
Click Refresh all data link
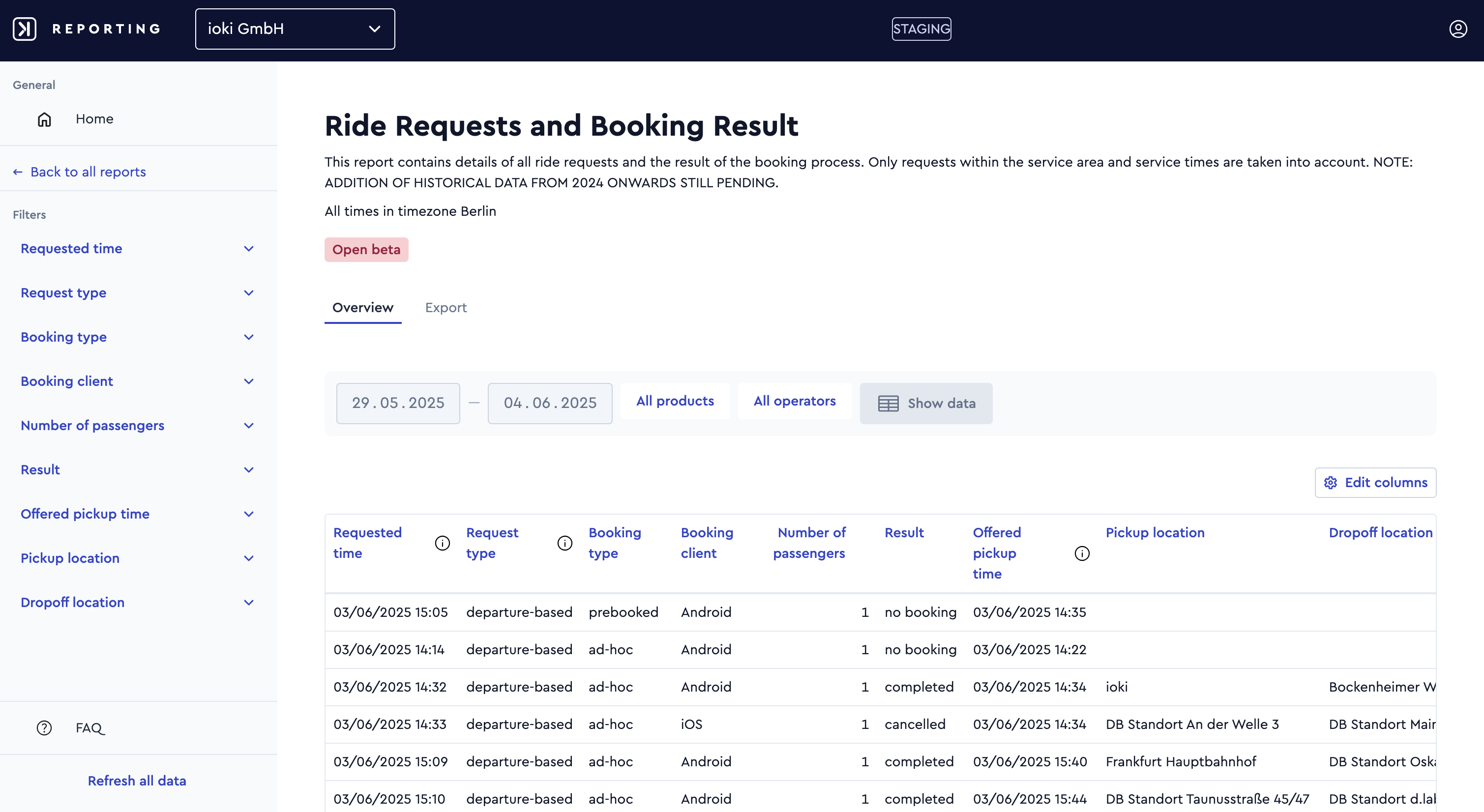point(137,781)
